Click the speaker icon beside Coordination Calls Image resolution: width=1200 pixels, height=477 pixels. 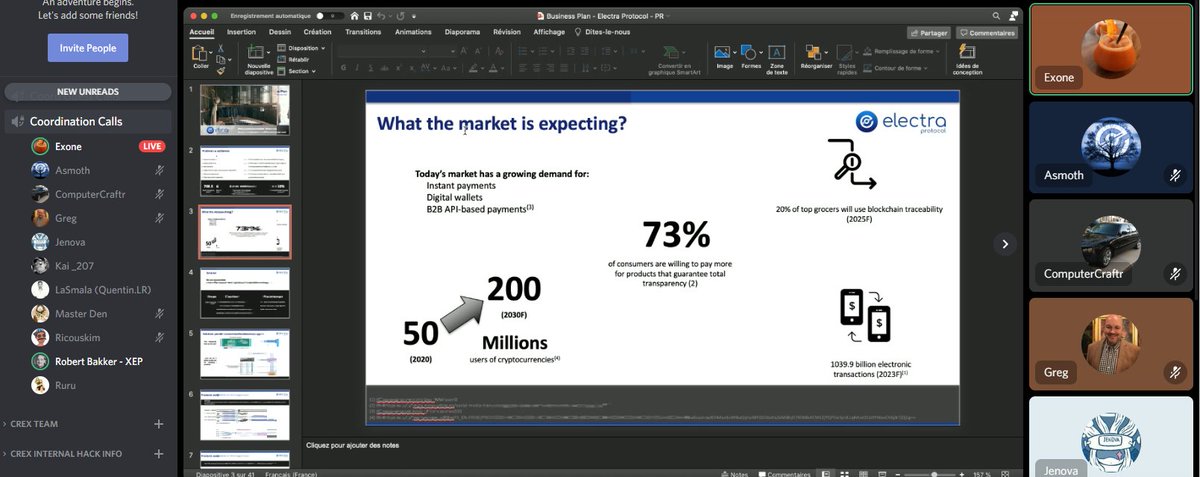point(17,121)
